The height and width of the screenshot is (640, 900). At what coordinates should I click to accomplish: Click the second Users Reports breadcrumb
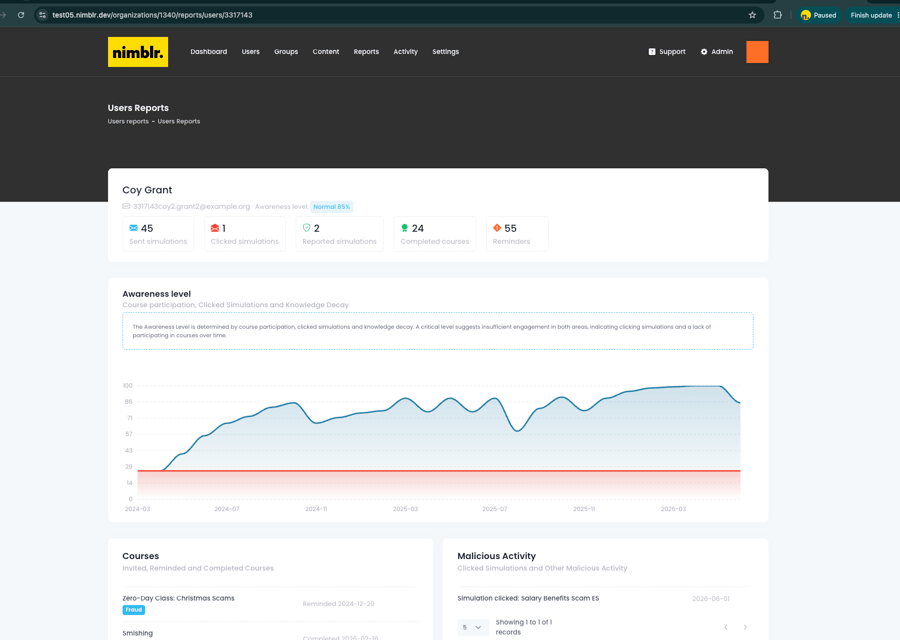click(179, 121)
